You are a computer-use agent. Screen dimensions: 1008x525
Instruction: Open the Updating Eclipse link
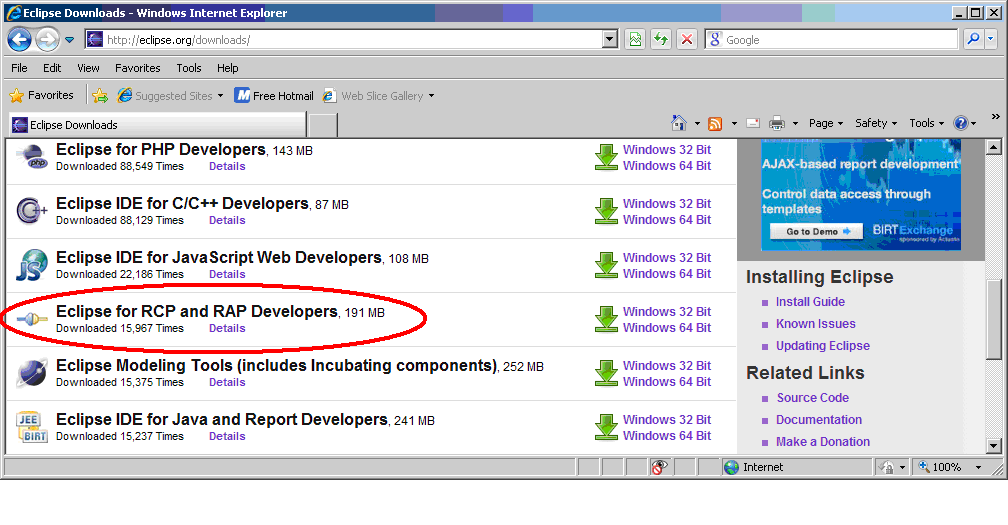(x=822, y=346)
